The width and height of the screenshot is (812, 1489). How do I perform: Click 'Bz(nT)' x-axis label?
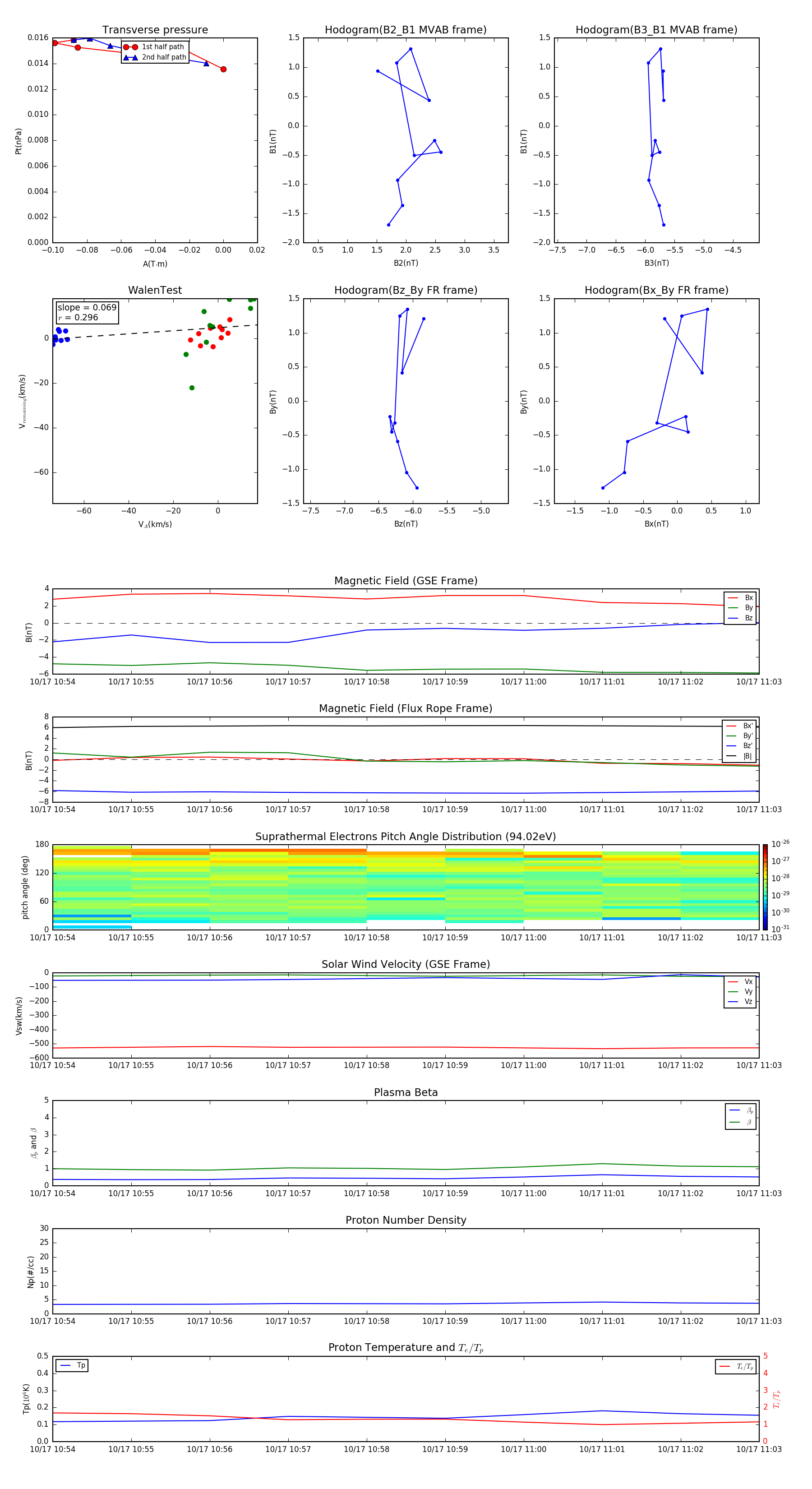(x=406, y=524)
